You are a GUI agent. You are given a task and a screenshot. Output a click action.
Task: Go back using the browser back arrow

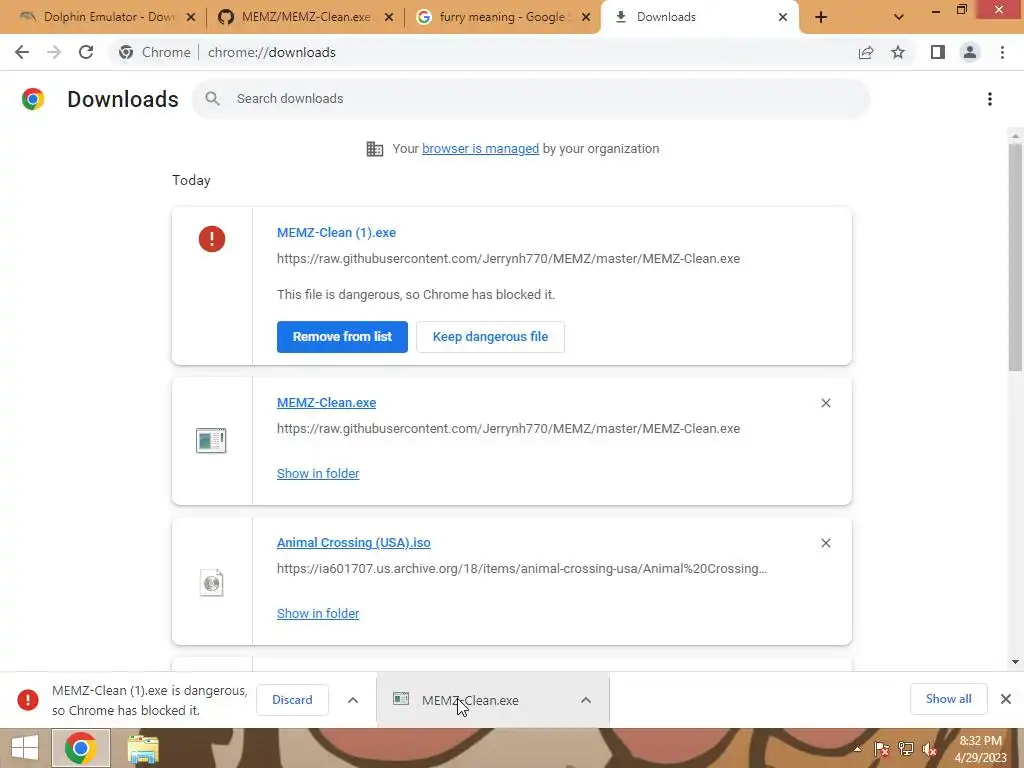tap(22, 52)
